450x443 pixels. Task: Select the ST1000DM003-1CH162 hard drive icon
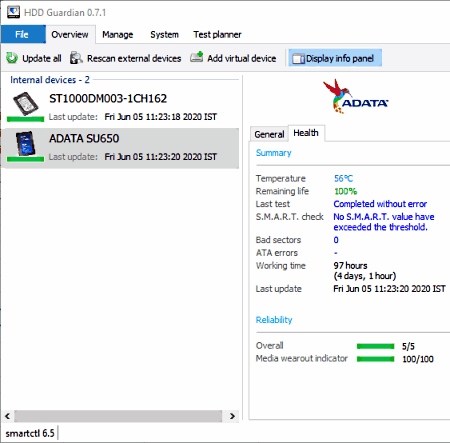25,103
